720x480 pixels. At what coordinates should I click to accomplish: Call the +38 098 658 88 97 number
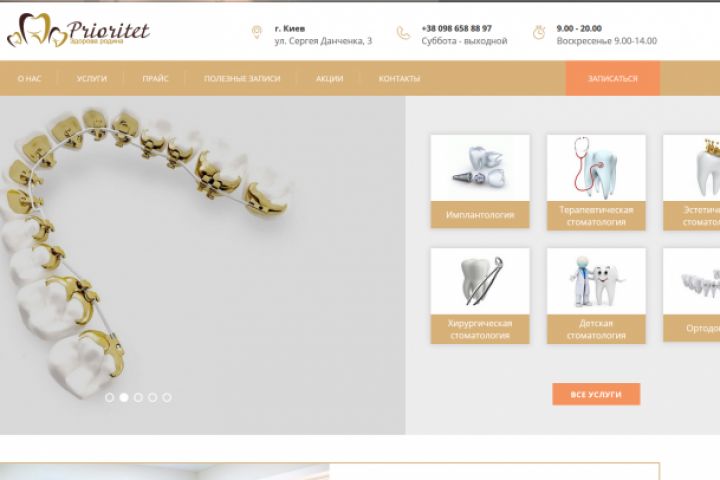click(x=456, y=28)
